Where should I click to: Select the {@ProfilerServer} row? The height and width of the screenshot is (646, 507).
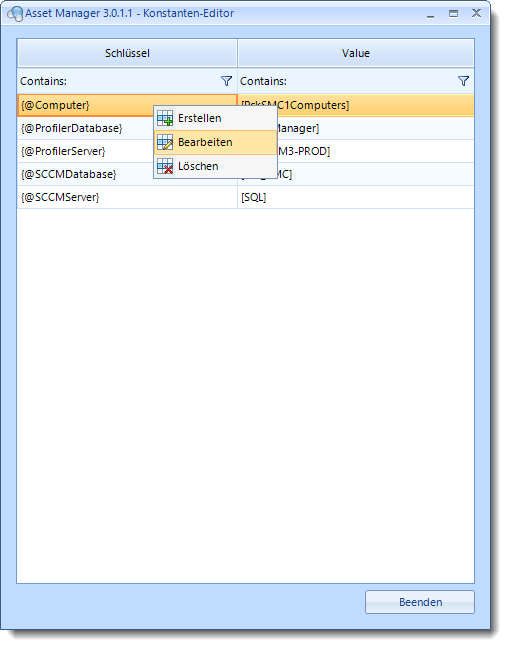[x=245, y=151]
